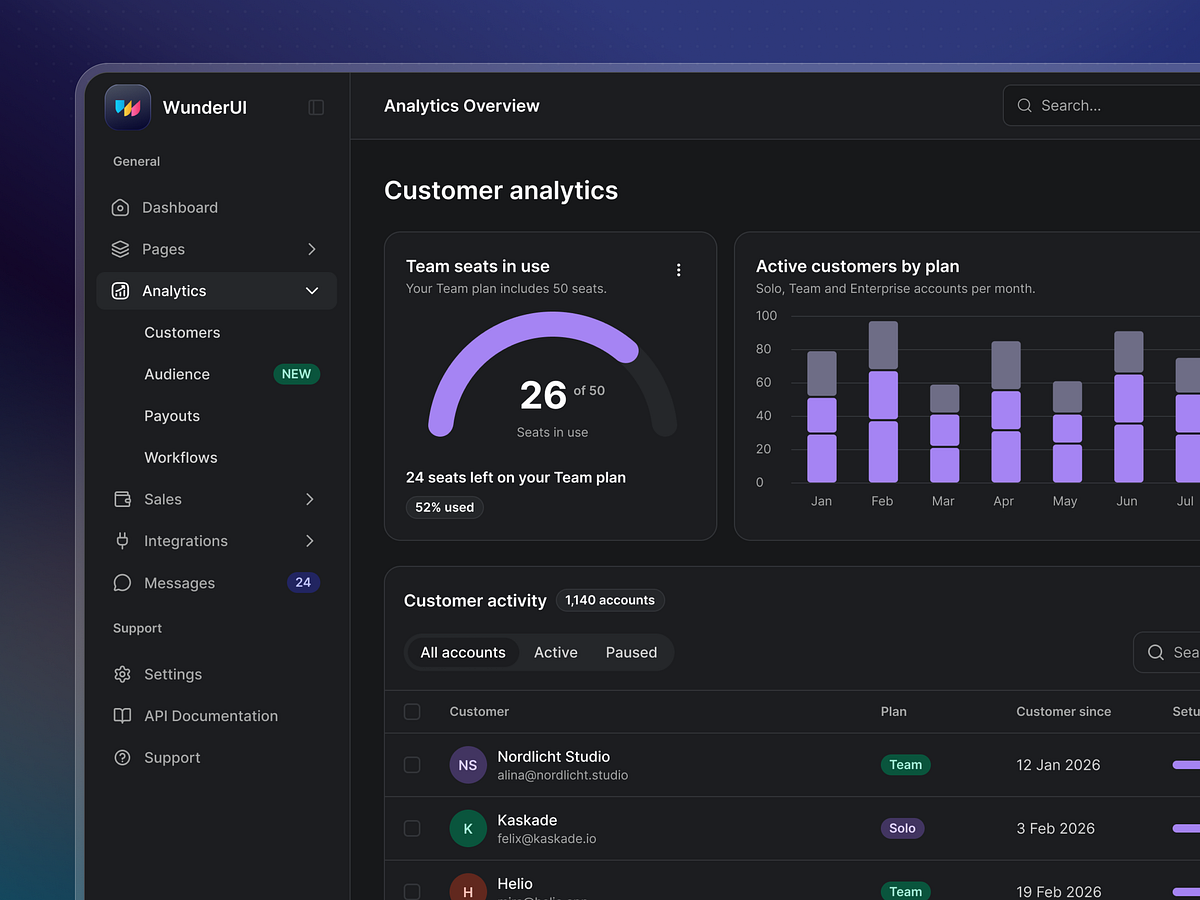Check the Helio row checkbox
Screen dimensions: 1200x900
412,891
